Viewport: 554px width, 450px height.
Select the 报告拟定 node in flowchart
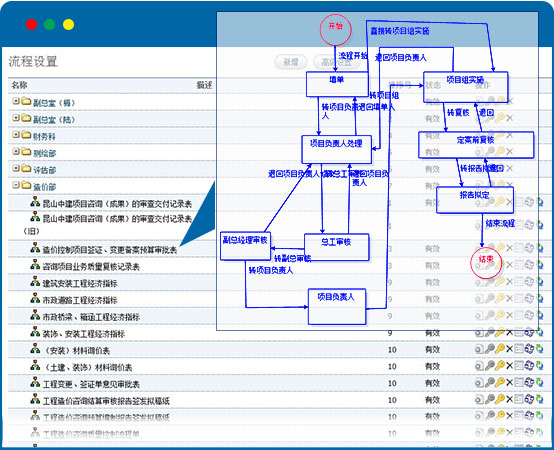pyautogui.click(x=475, y=200)
